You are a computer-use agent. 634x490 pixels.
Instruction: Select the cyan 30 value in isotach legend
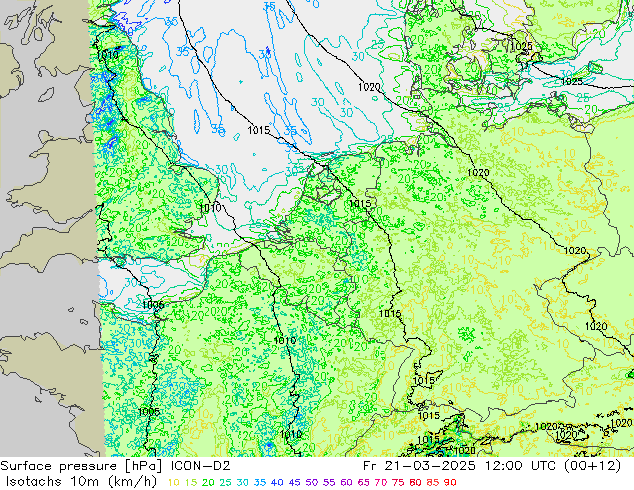pyautogui.click(x=243, y=482)
